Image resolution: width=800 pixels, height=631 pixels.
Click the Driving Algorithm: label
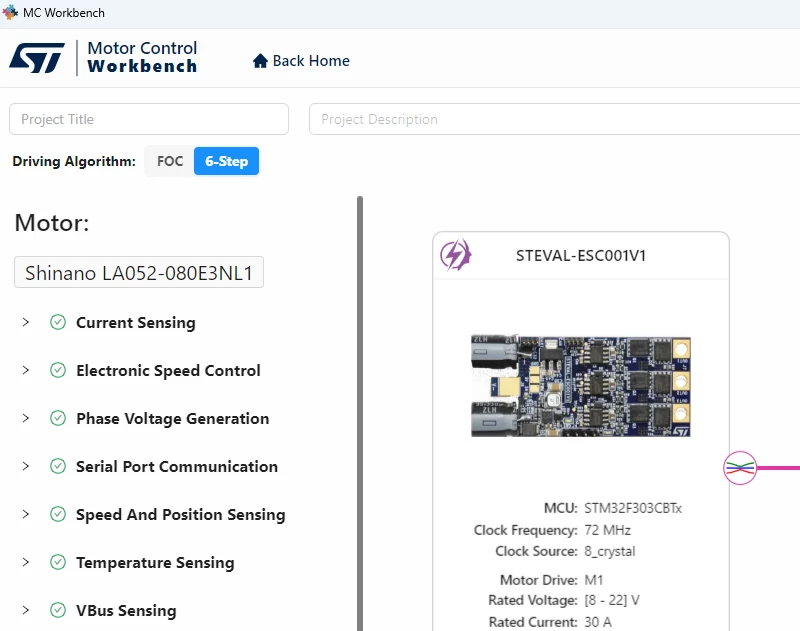click(74, 161)
